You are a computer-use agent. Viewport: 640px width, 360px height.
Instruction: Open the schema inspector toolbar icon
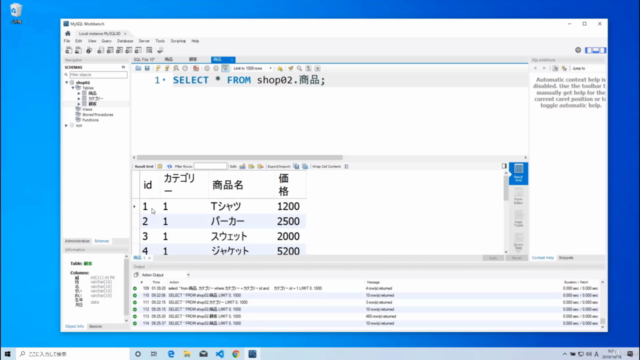pos(89,50)
